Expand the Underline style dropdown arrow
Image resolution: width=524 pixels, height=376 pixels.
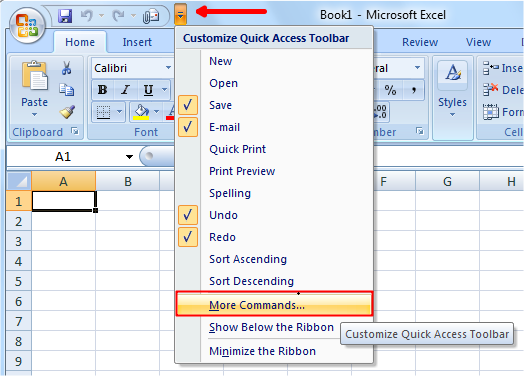(x=164, y=90)
